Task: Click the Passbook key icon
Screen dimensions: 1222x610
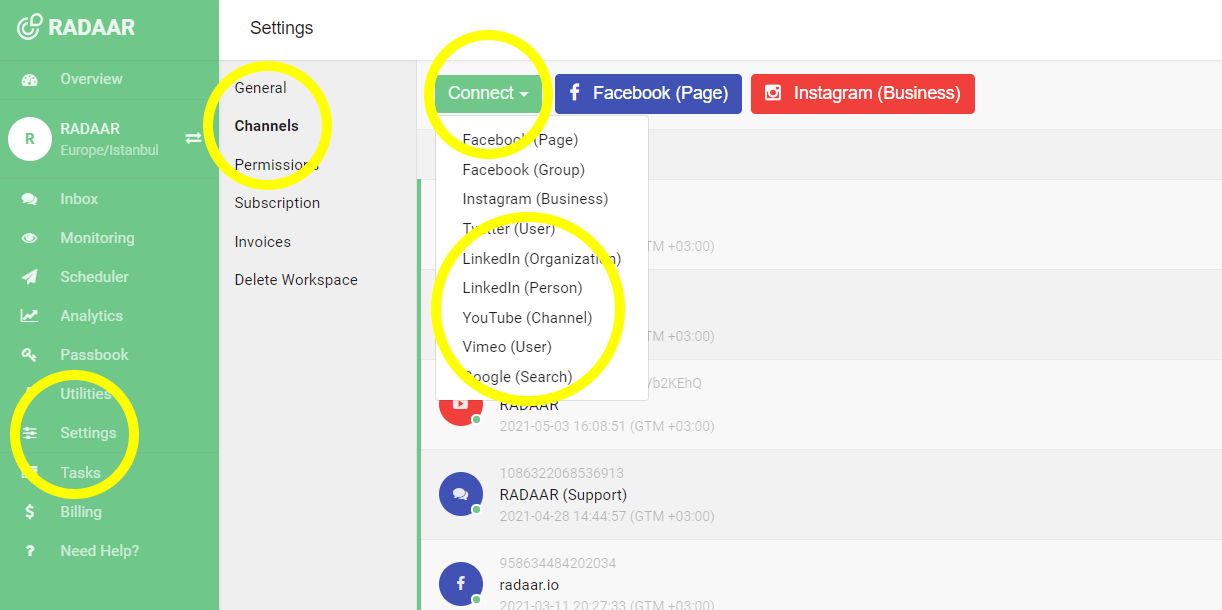Action: coord(29,355)
